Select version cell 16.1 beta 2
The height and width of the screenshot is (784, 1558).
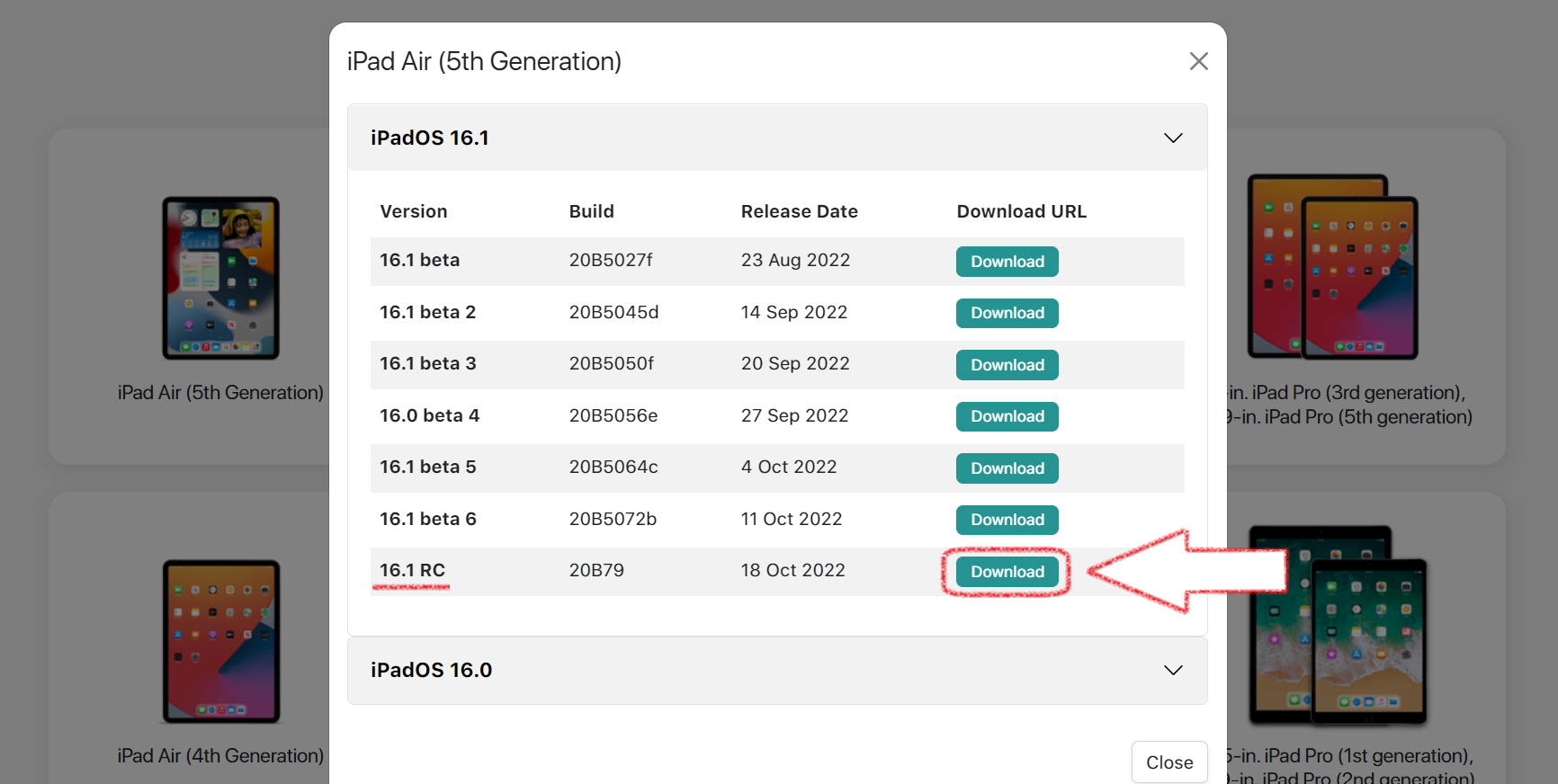428,312
